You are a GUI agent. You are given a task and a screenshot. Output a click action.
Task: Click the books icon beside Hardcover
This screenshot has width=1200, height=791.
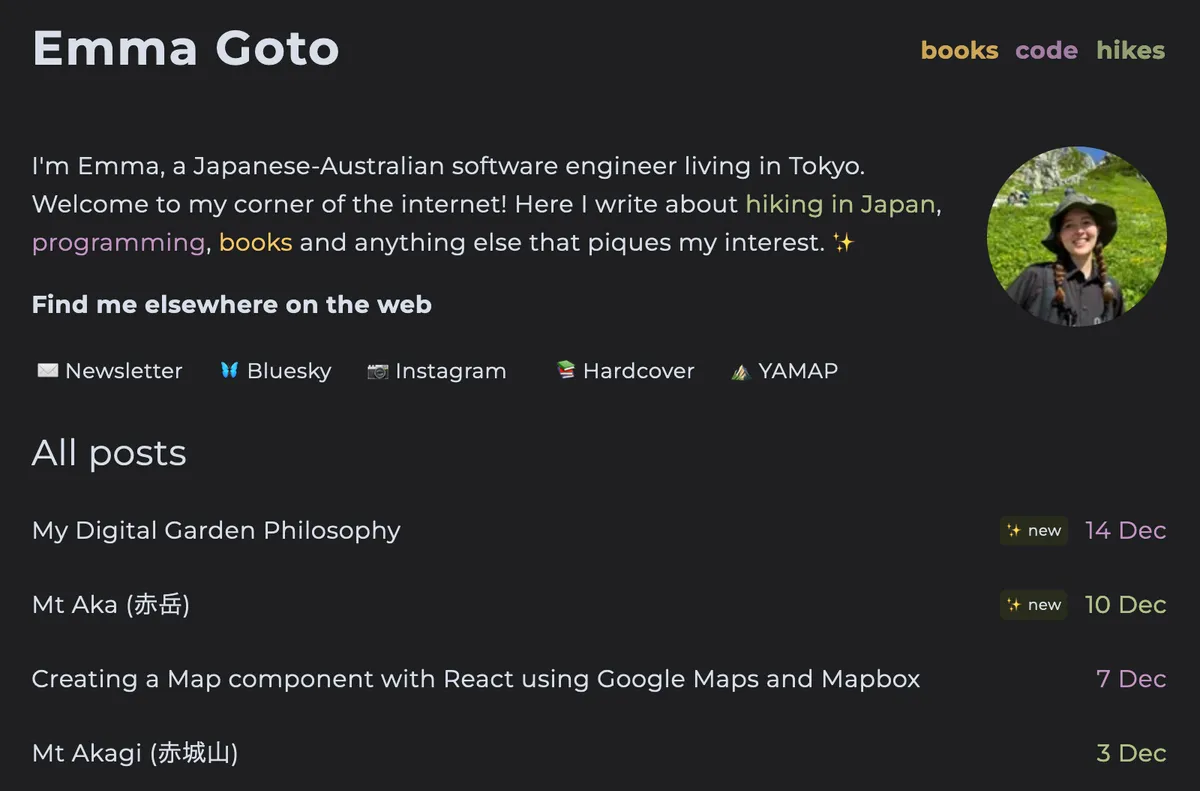point(566,370)
